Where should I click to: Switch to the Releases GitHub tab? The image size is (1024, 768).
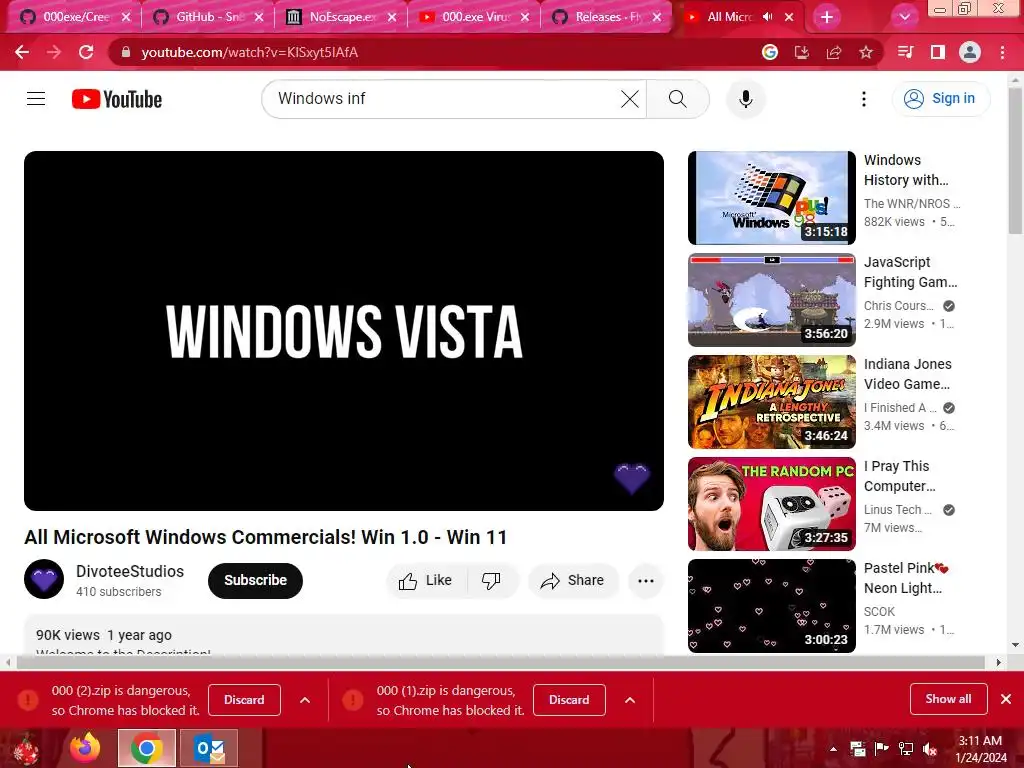607,17
